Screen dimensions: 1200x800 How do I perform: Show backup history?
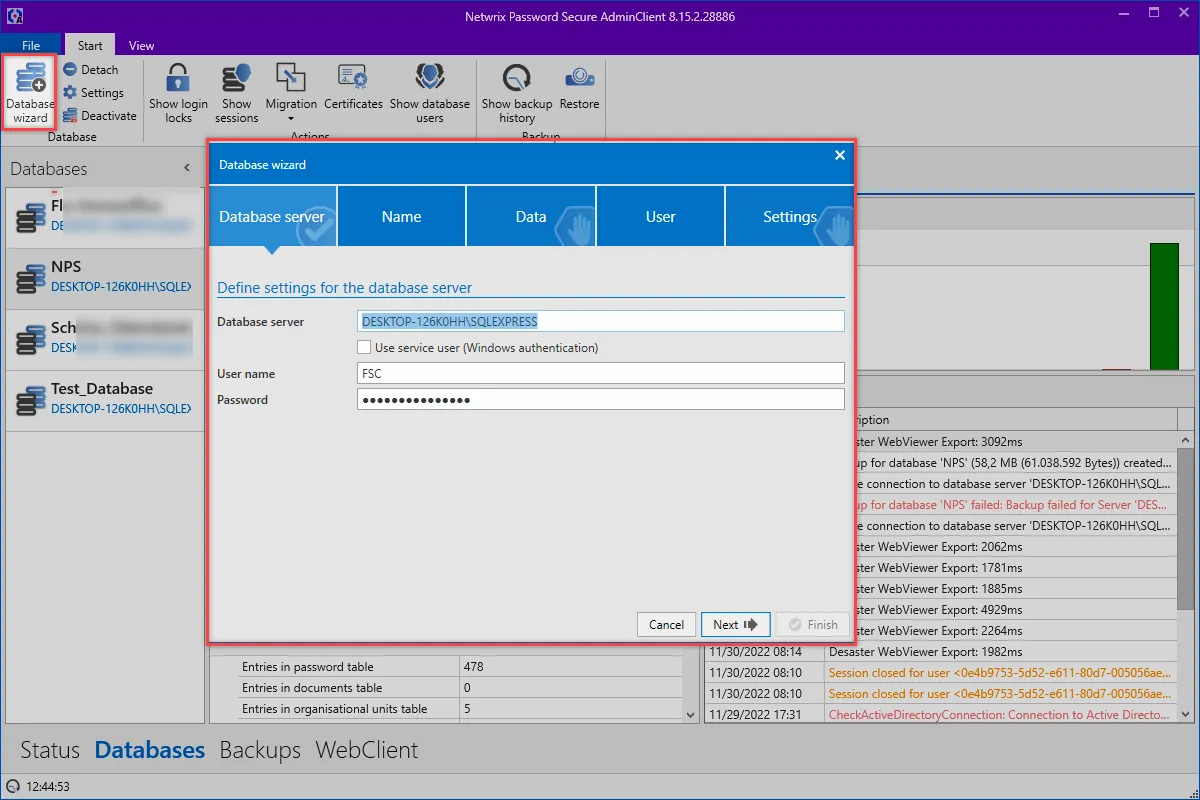517,93
